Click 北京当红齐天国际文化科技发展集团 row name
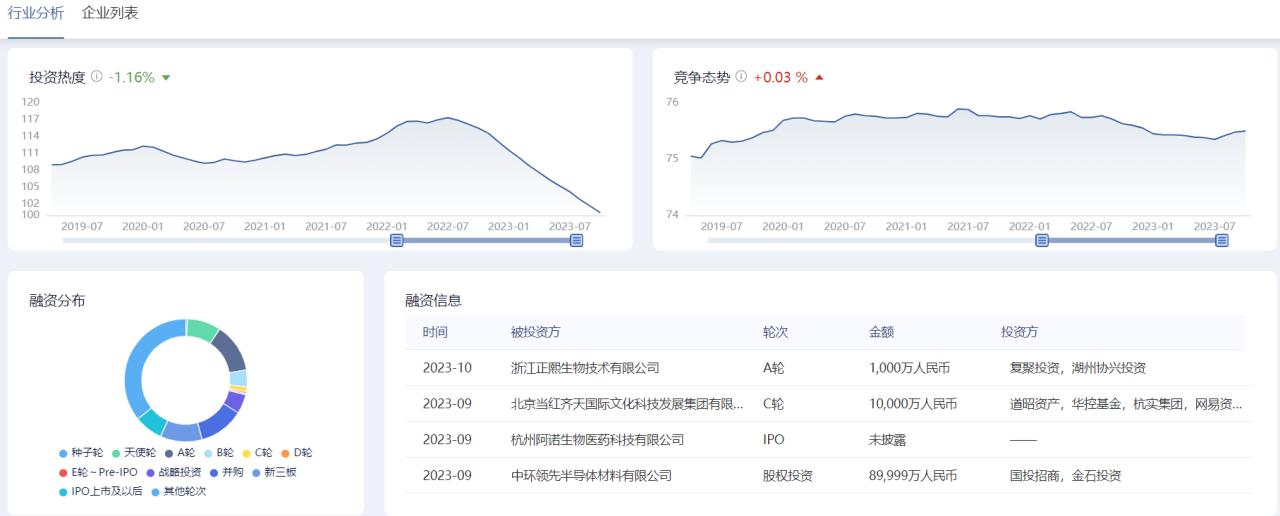Viewport: 1280px width, 516px height. tap(627, 404)
